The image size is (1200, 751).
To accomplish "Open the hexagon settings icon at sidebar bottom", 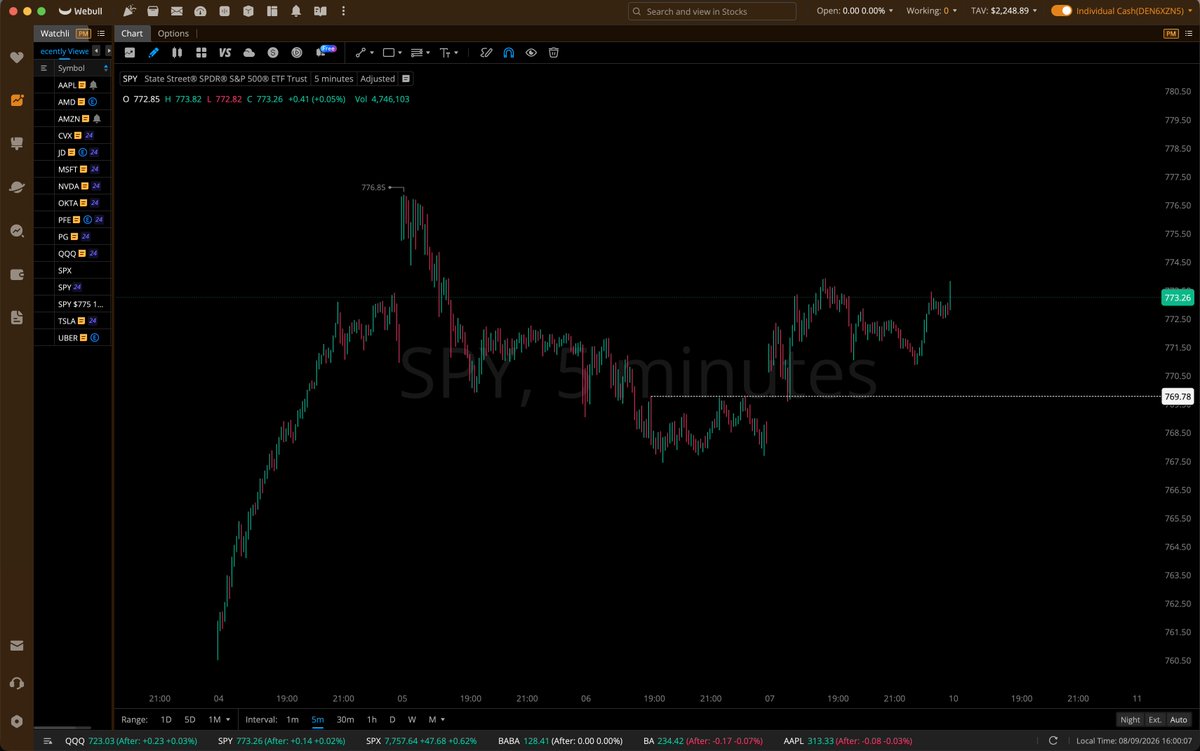I will 16,721.
